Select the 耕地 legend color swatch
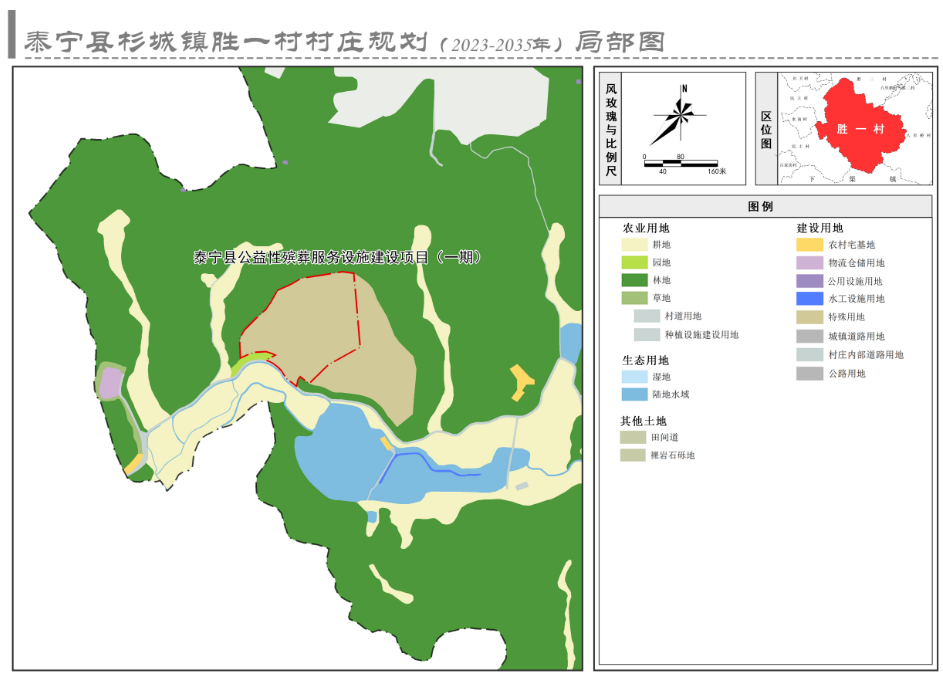This screenshot has height=678, width=943. click(634, 244)
